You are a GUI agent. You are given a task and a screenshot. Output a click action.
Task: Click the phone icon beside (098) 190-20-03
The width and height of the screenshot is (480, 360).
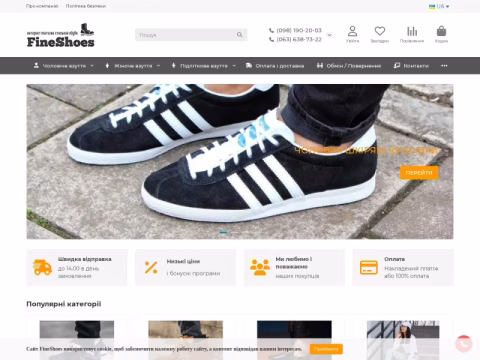[271, 30]
